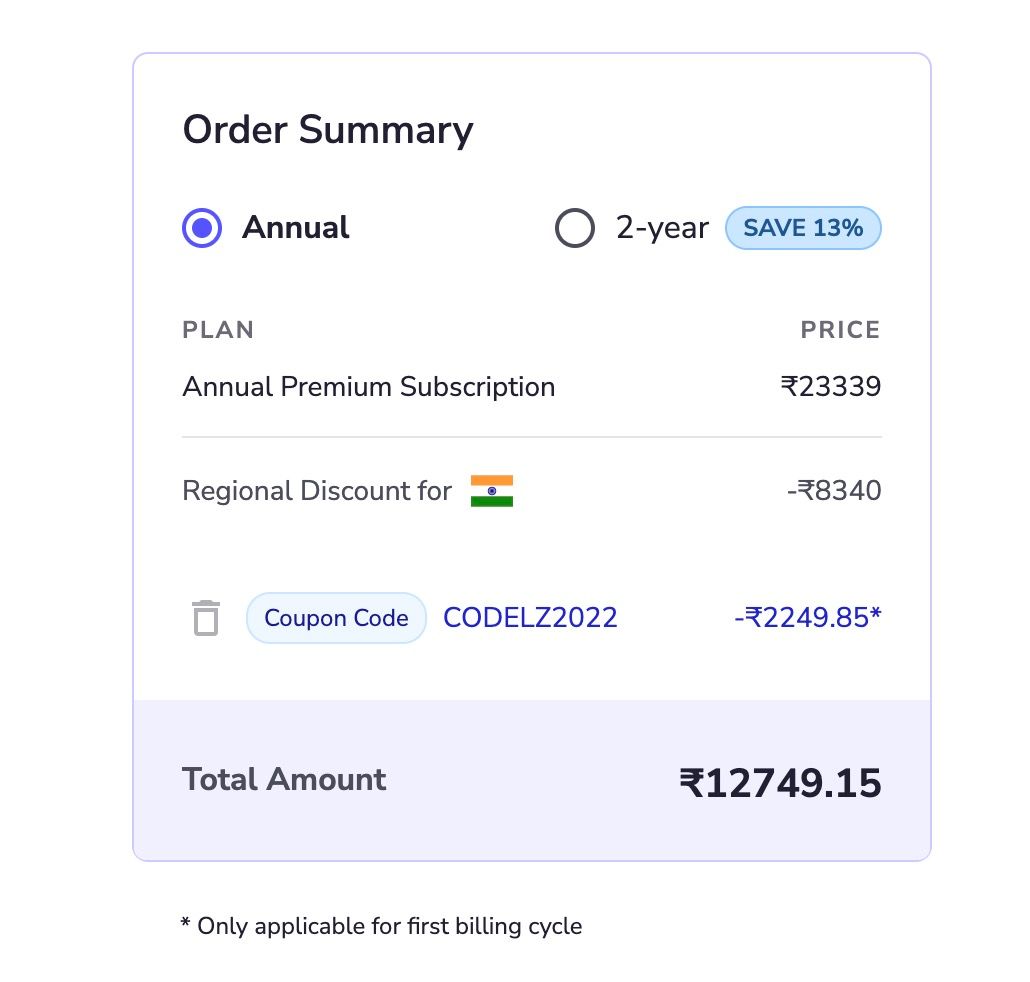Click the Total Amount label
Image resolution: width=1030 pixels, height=982 pixels.
(284, 780)
